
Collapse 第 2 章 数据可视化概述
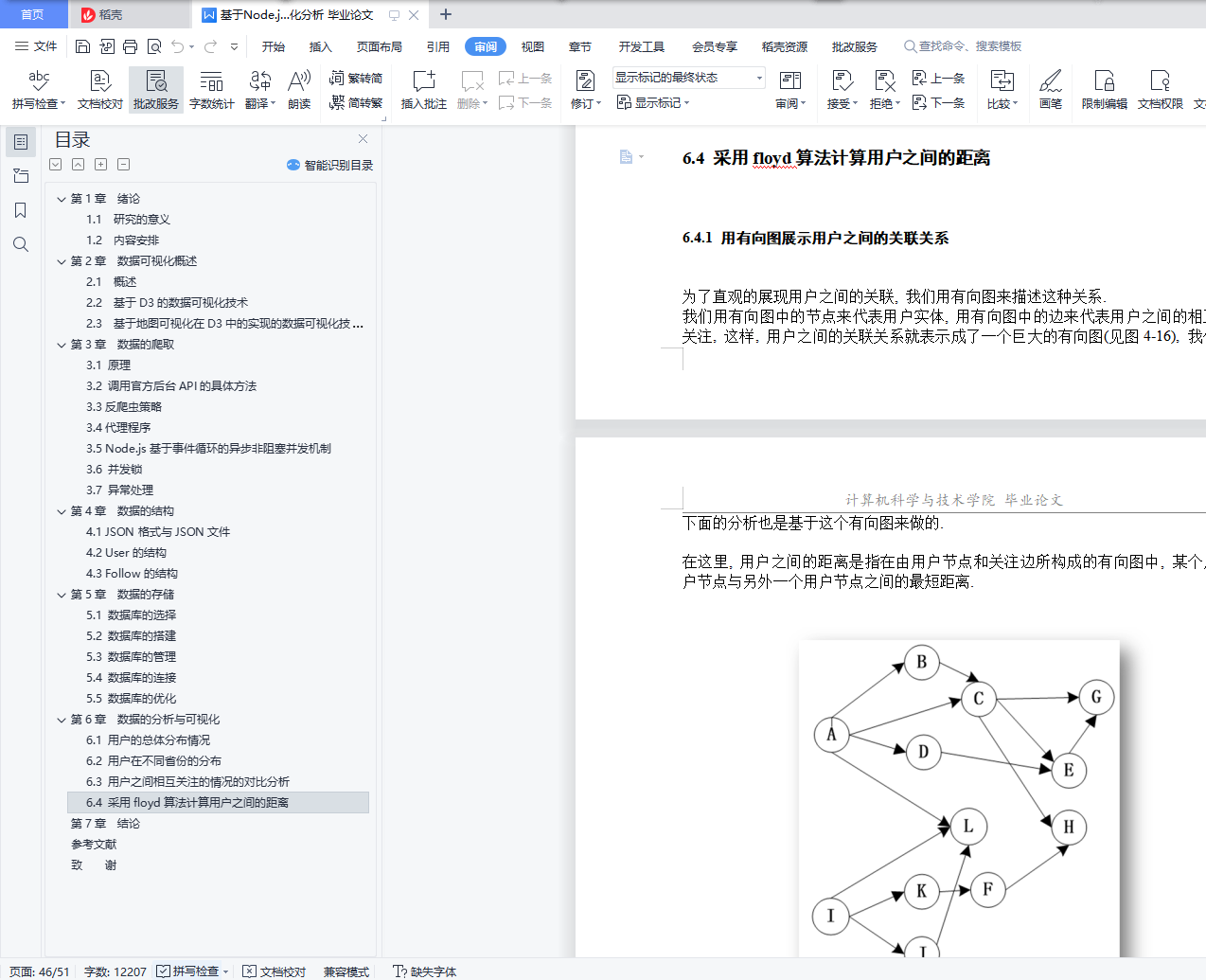(61, 261)
